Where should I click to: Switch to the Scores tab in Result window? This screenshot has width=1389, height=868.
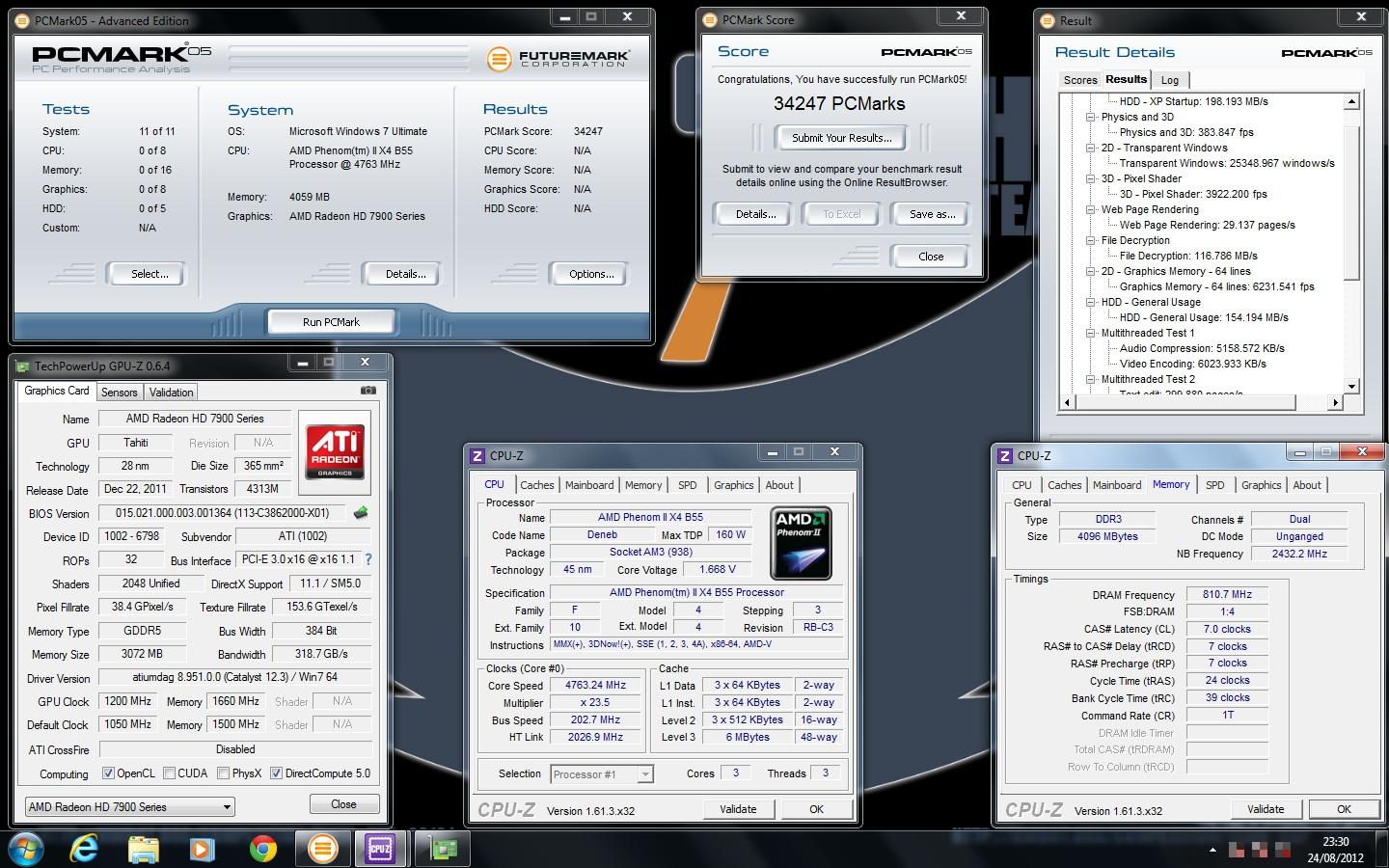(1080, 80)
